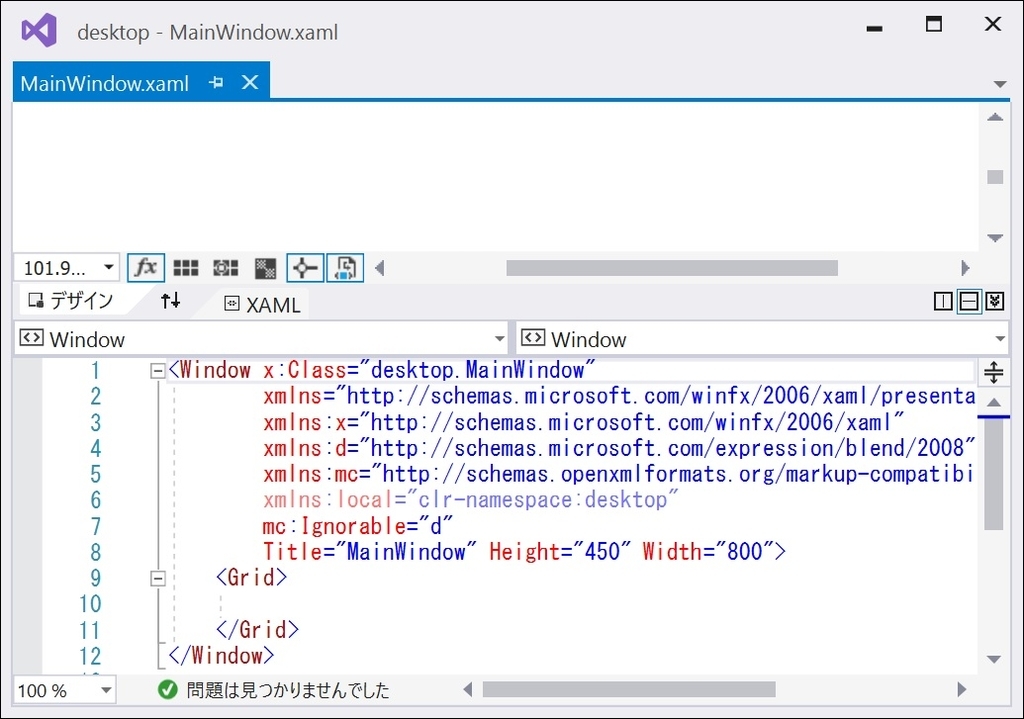This screenshot has width=1024, height=719.
Task: Click the 問題は見つかりませんでした status text
Action: [x=288, y=690]
